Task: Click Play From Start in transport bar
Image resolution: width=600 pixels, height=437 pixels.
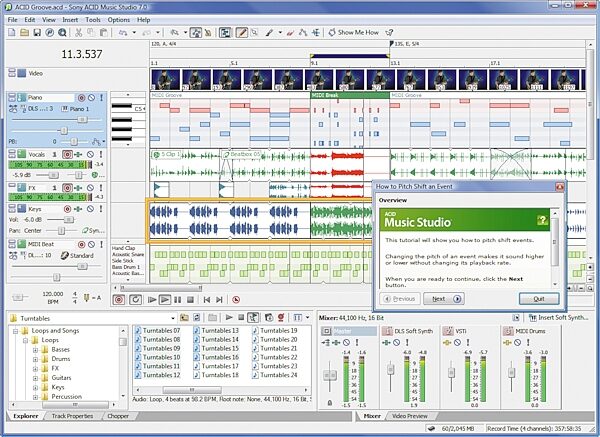Action: [x=152, y=300]
